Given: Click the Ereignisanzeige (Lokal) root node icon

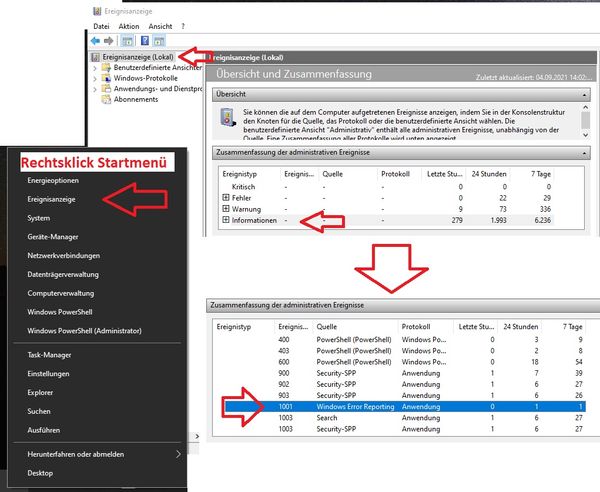Looking at the screenshot, I should tap(94, 59).
